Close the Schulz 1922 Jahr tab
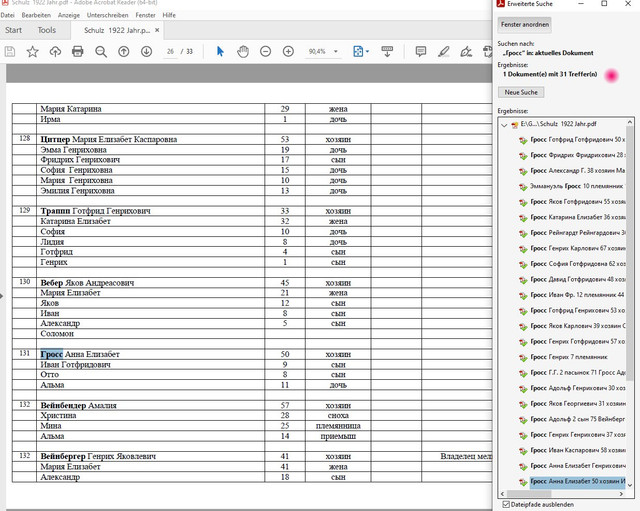640x511 pixels. 157,30
